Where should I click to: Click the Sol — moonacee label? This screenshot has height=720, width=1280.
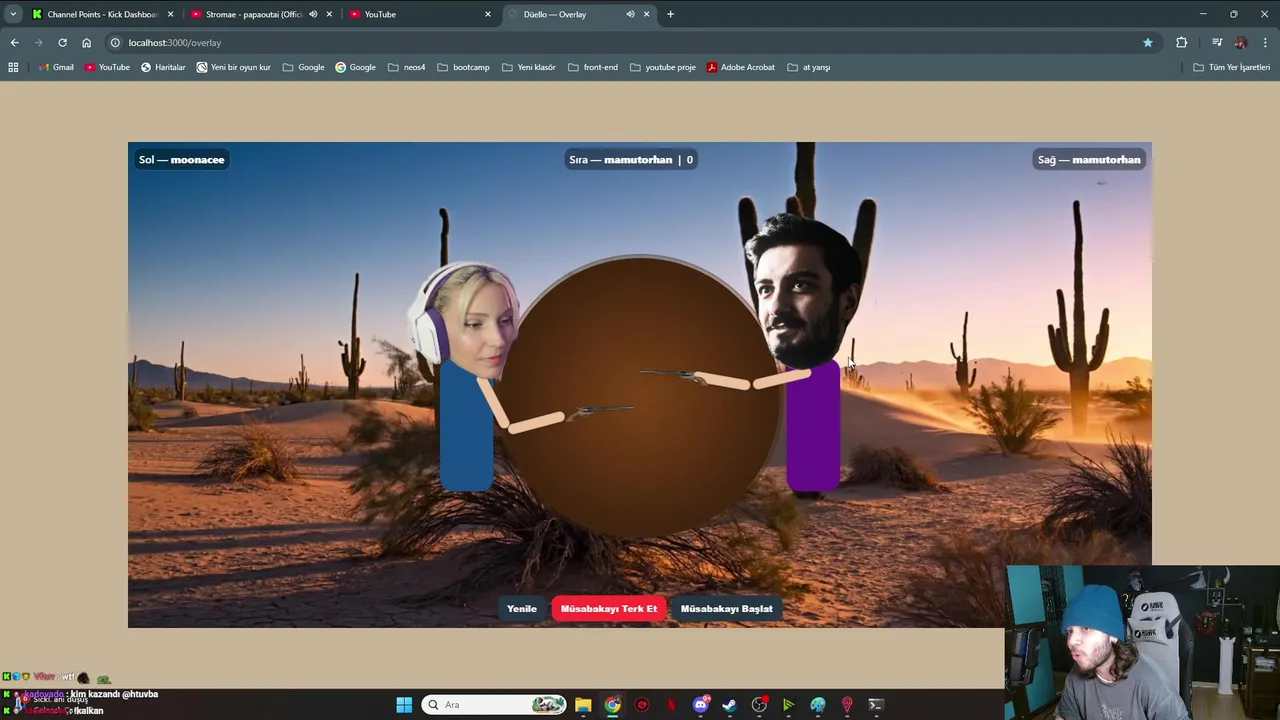click(182, 160)
